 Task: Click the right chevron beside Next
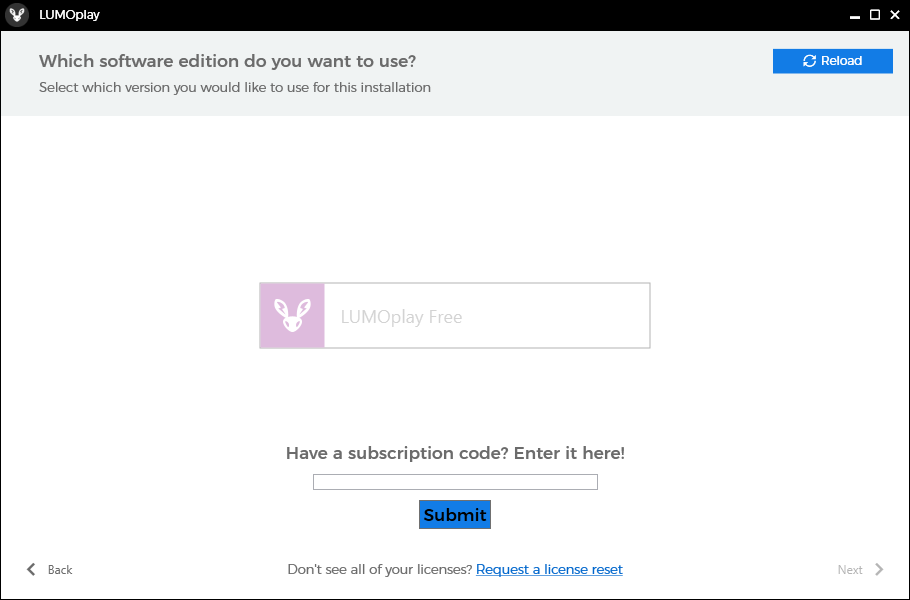[x=879, y=570]
